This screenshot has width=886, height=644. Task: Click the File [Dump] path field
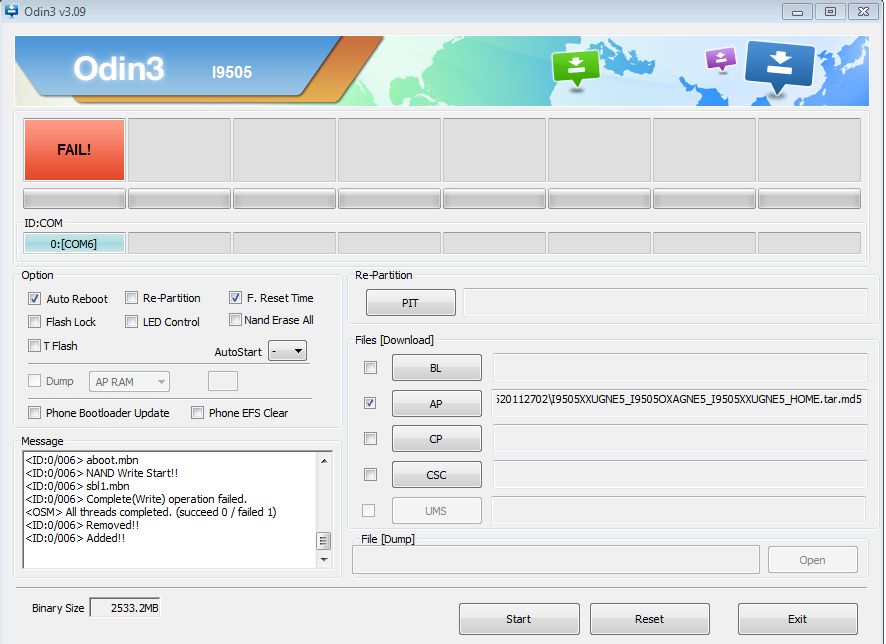coord(556,560)
